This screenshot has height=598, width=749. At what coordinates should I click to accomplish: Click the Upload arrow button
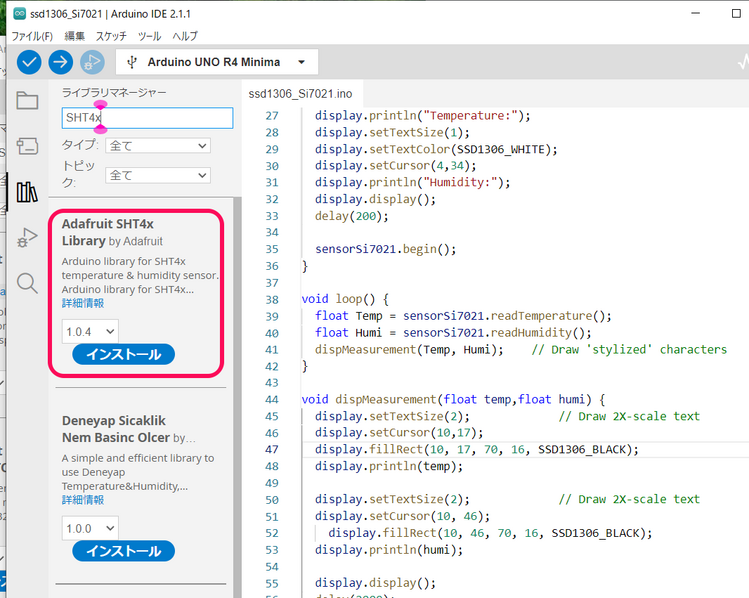(x=61, y=62)
